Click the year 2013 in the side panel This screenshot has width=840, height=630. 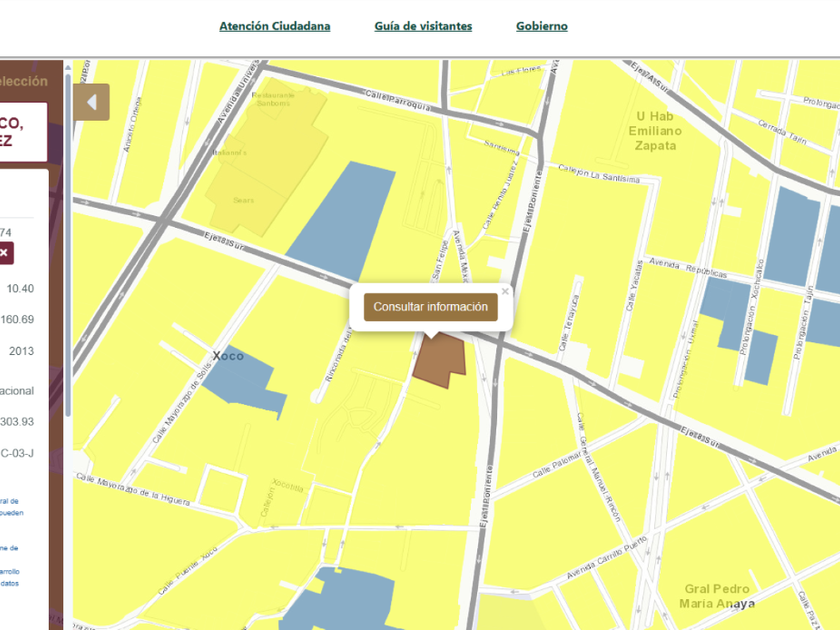(x=21, y=351)
